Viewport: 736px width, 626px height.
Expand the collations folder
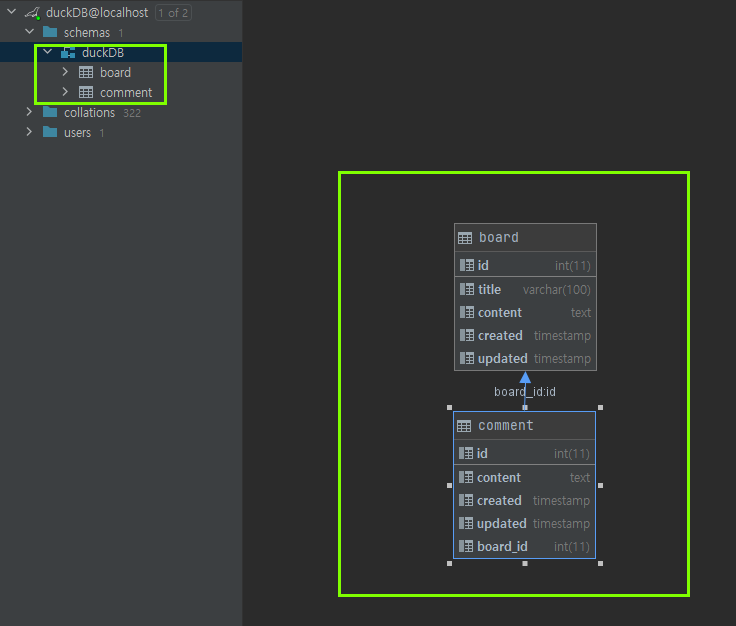29,112
